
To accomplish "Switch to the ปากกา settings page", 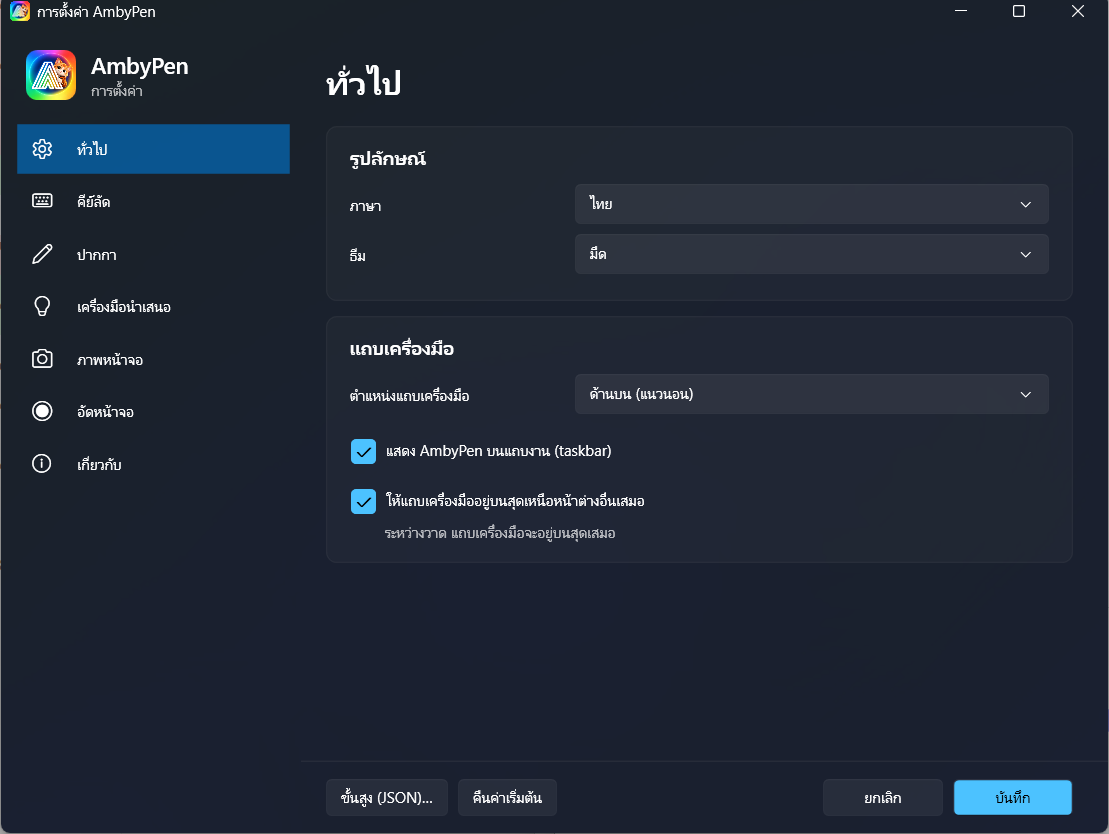I will 153,254.
